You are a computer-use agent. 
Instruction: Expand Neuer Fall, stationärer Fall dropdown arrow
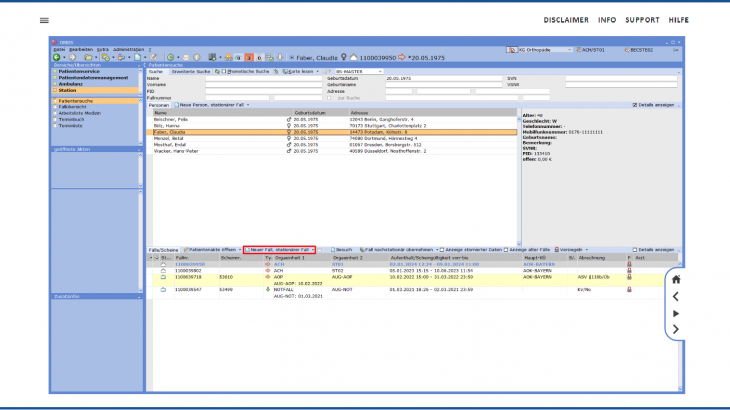tap(312, 249)
